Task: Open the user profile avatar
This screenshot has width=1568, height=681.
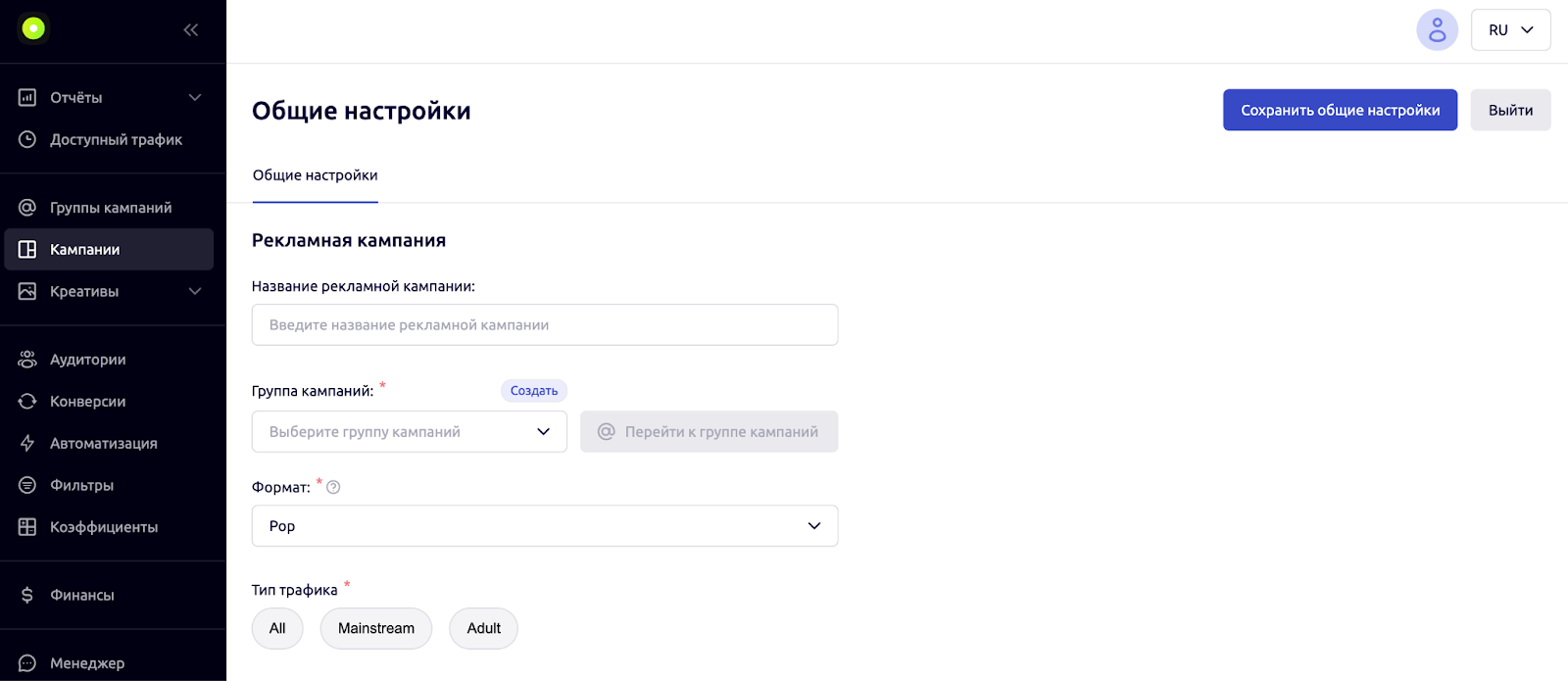Action: (1437, 30)
